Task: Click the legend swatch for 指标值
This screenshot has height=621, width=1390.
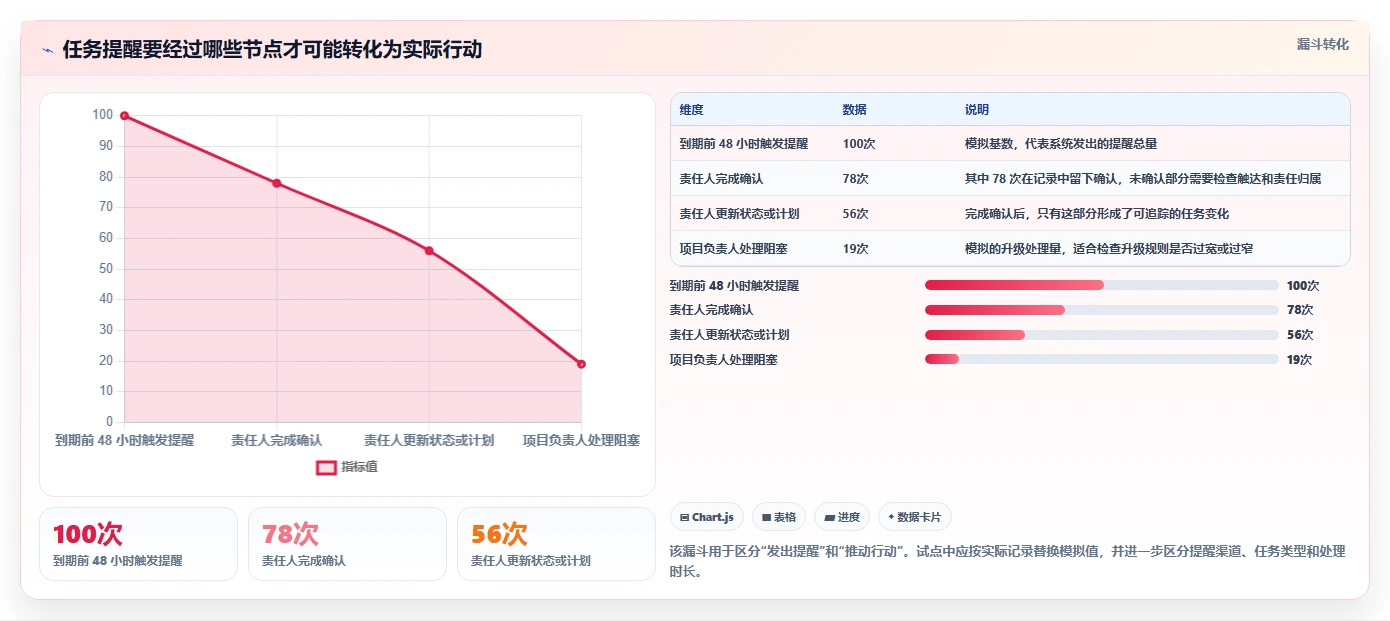Action: pos(326,467)
